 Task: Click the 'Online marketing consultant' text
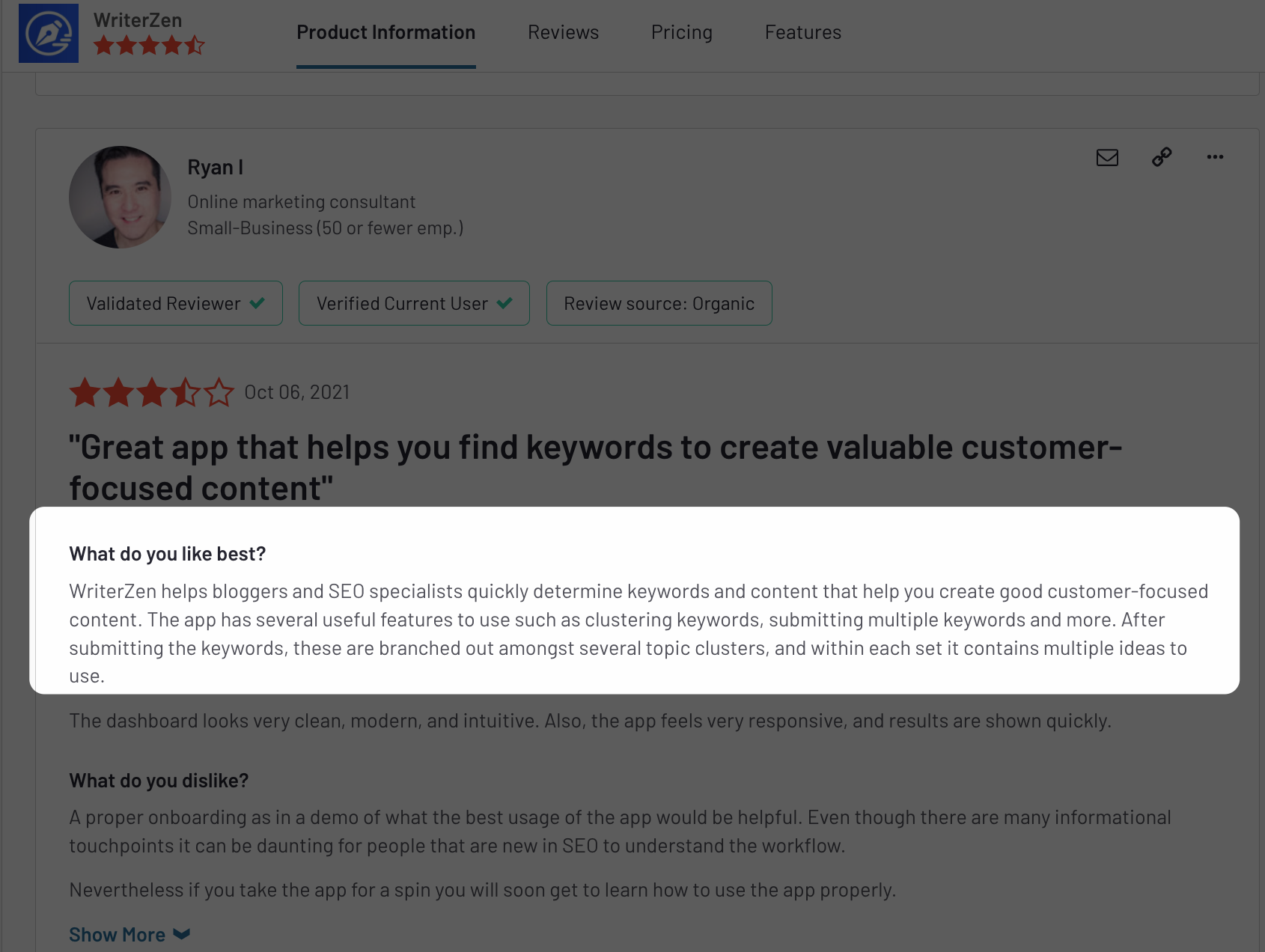click(301, 202)
